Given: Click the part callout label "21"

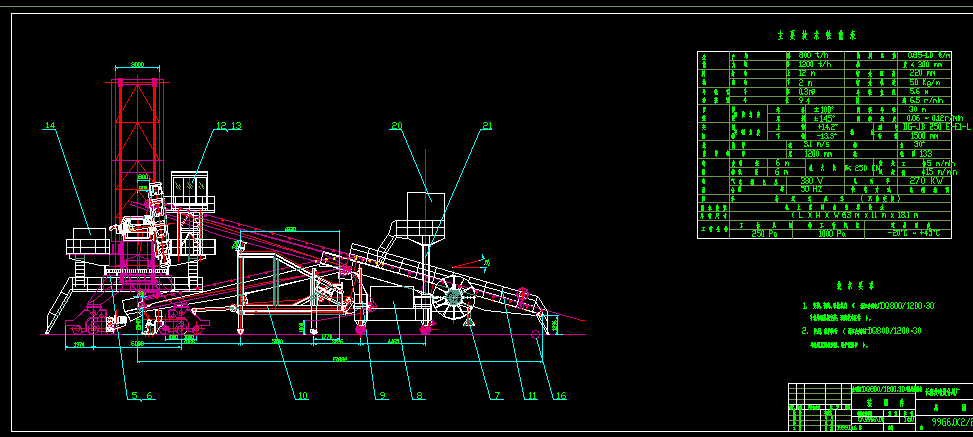Looking at the screenshot, I should pyautogui.click(x=487, y=125).
